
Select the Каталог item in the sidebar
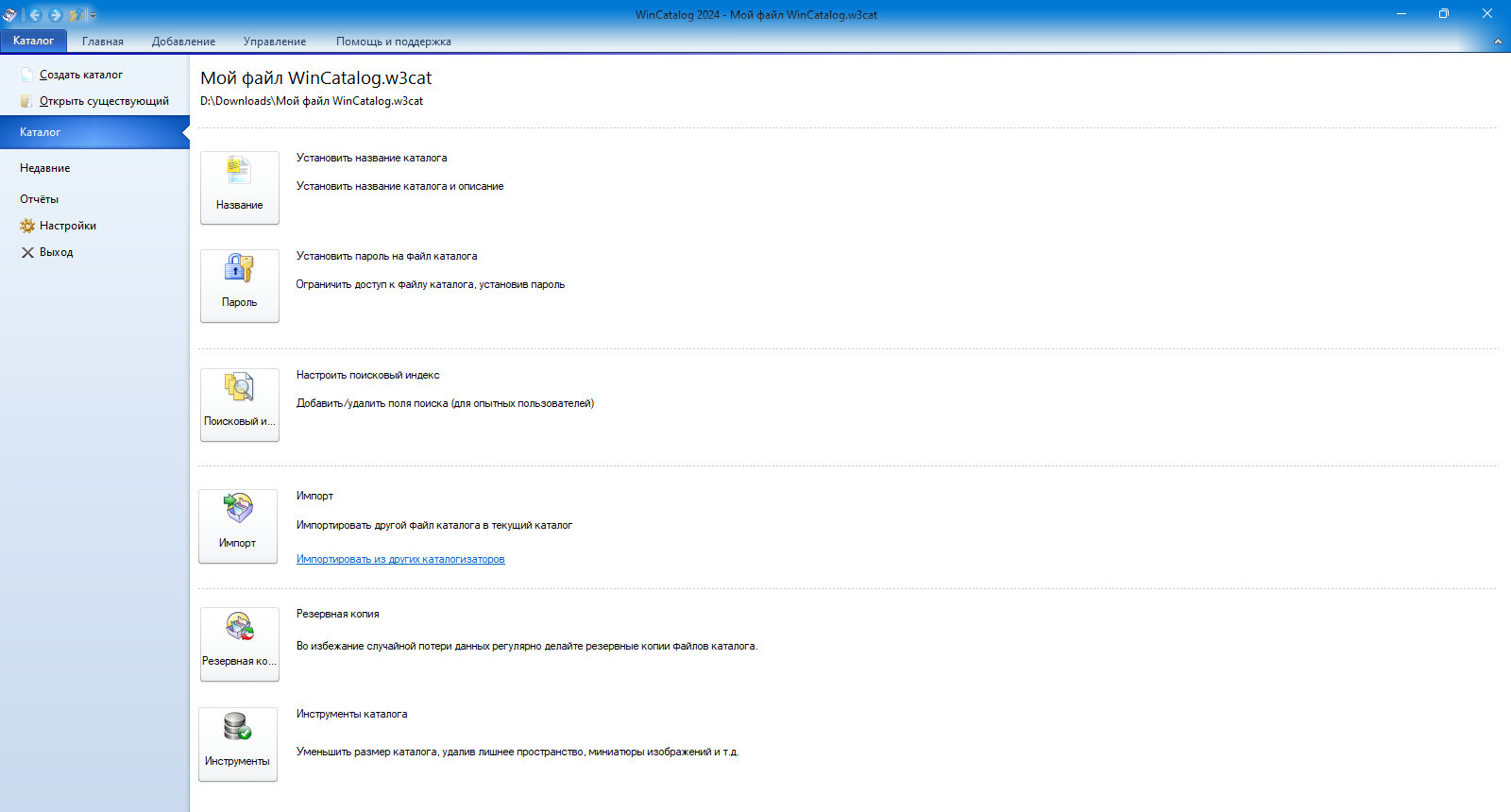click(x=94, y=132)
